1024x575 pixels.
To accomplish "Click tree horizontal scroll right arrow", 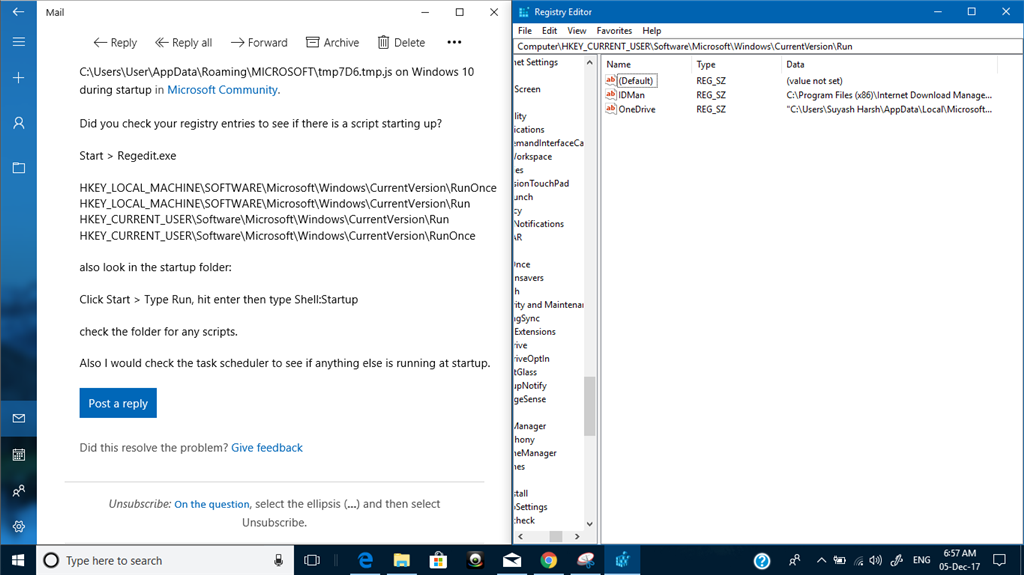I will click(577, 536).
